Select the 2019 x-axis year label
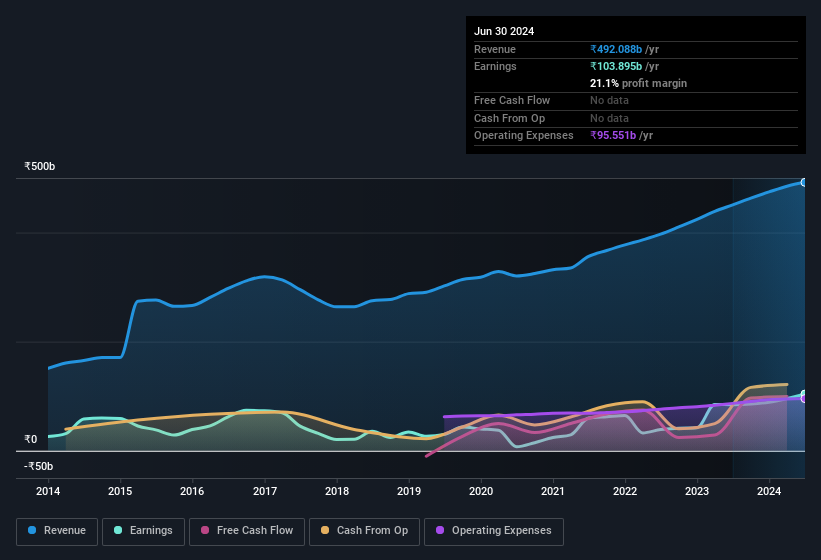Viewport: 821px width, 560px height. (409, 491)
